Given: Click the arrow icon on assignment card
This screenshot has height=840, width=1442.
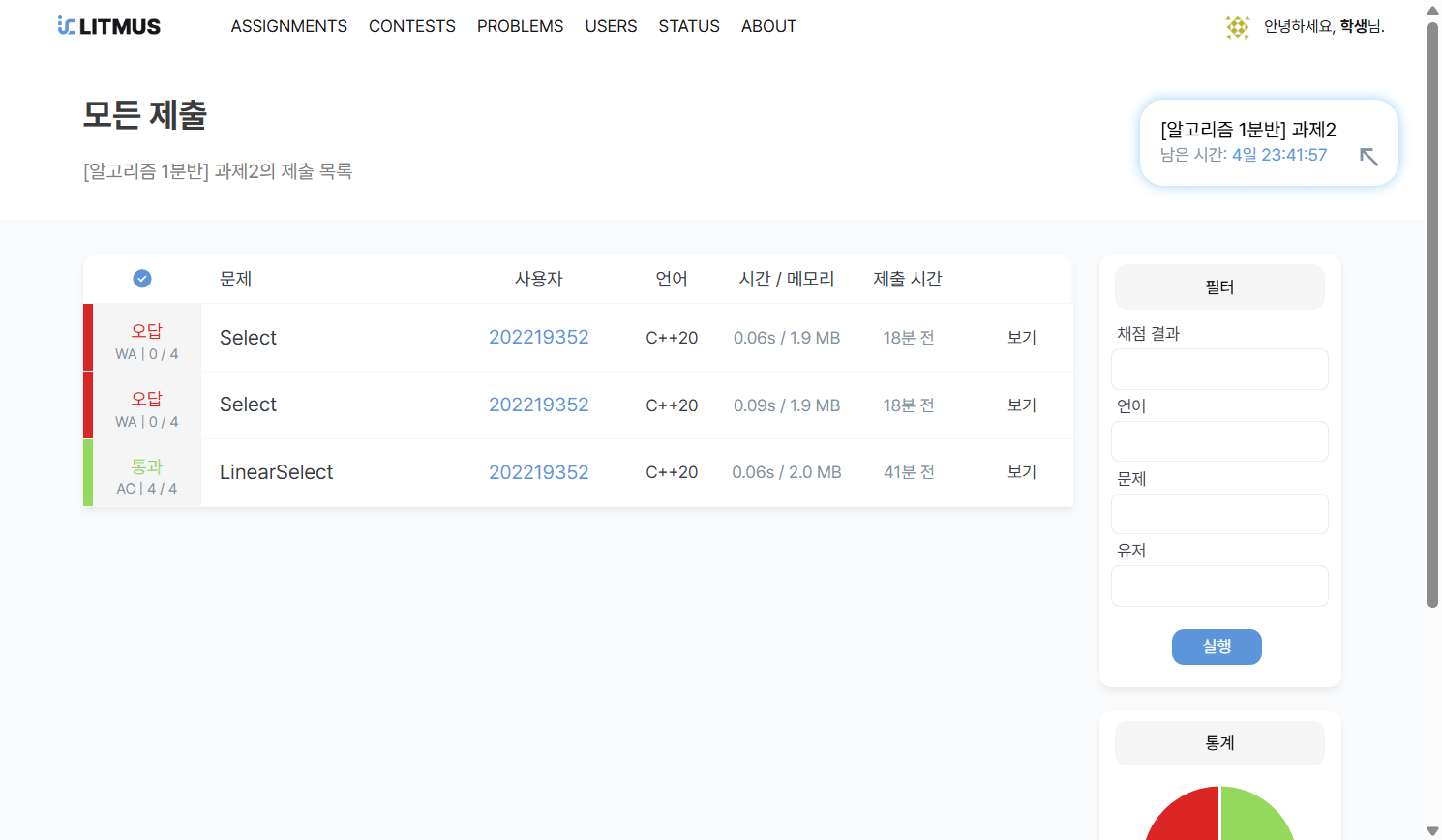Looking at the screenshot, I should tap(1368, 157).
